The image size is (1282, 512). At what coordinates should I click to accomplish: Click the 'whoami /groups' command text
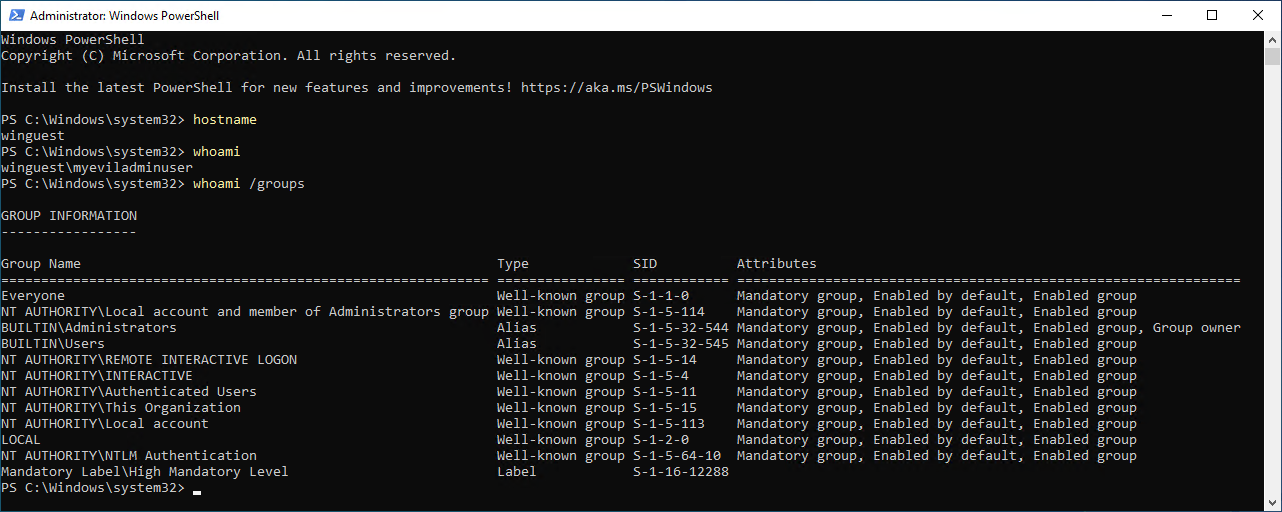coord(248,184)
